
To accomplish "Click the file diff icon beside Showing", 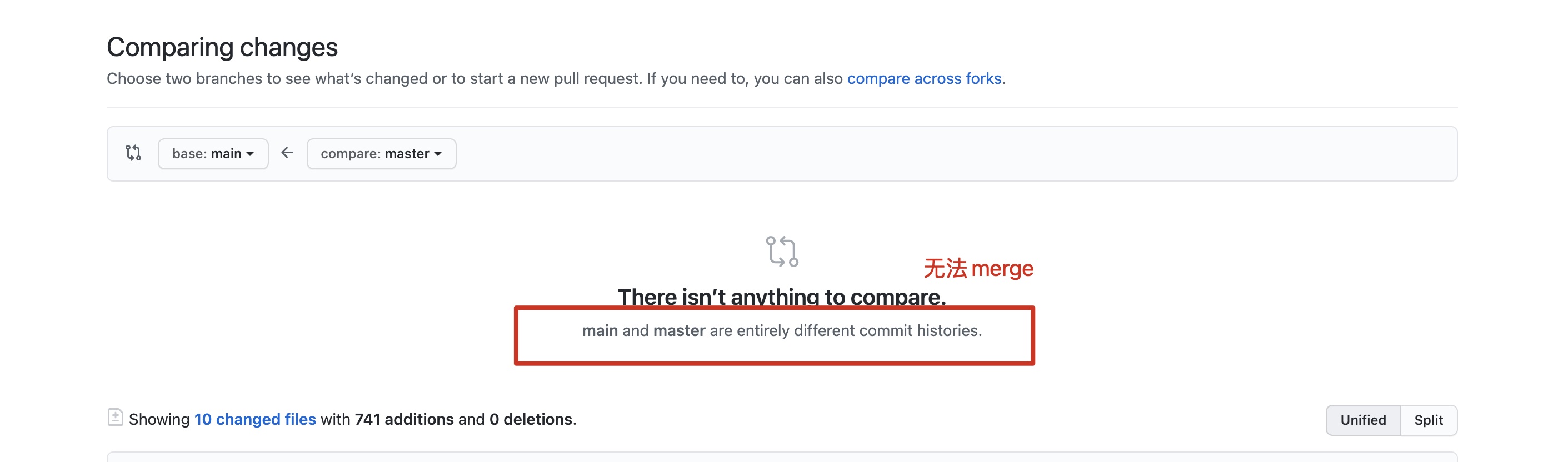I will [x=115, y=418].
